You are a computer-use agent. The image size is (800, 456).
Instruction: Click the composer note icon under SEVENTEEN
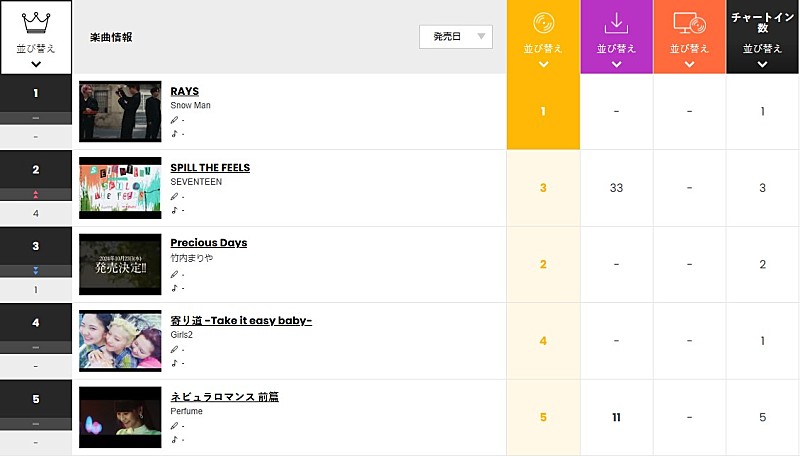pyautogui.click(x=174, y=210)
